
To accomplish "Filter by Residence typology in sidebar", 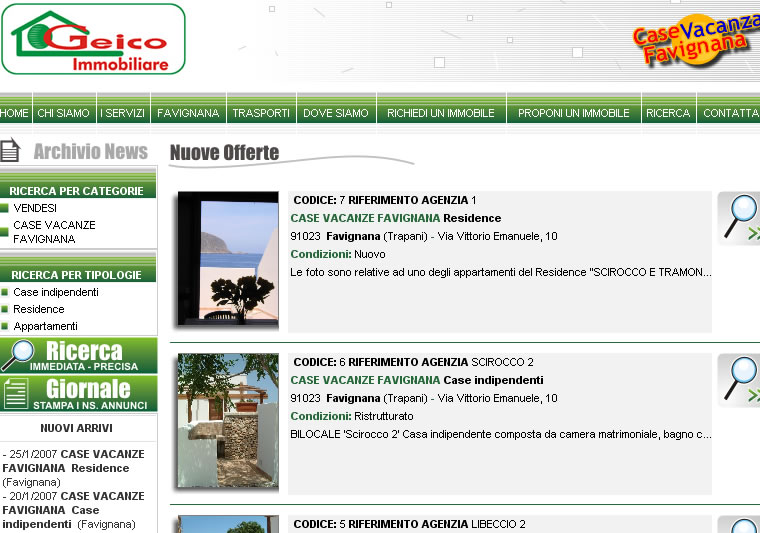I will [x=39, y=309].
